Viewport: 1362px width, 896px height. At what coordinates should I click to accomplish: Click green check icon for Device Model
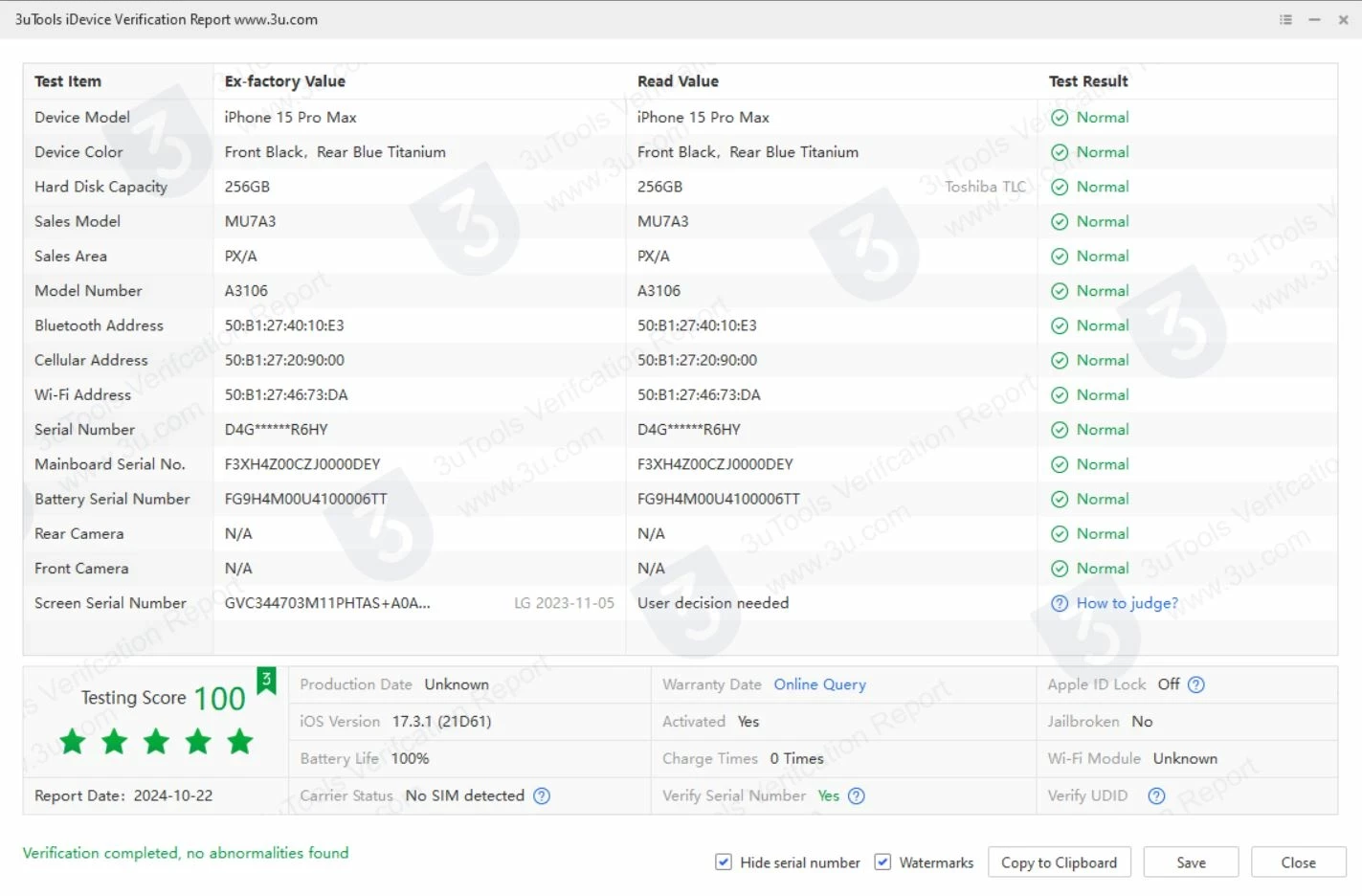tap(1060, 118)
